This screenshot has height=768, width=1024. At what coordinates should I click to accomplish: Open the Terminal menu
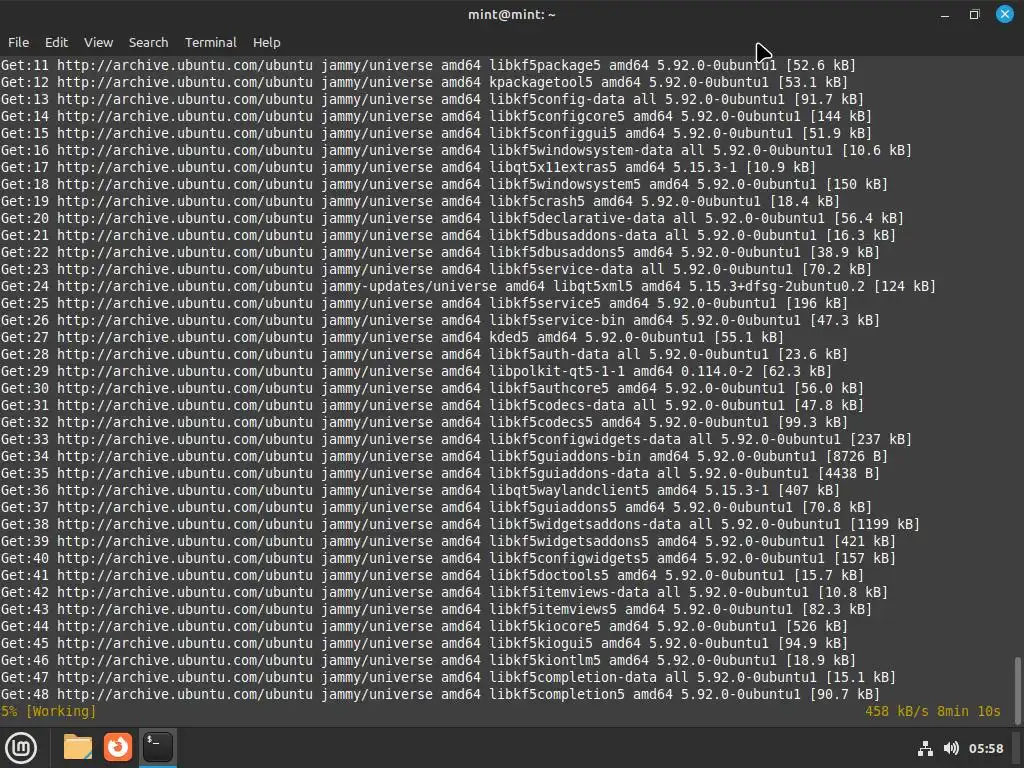[x=210, y=42]
